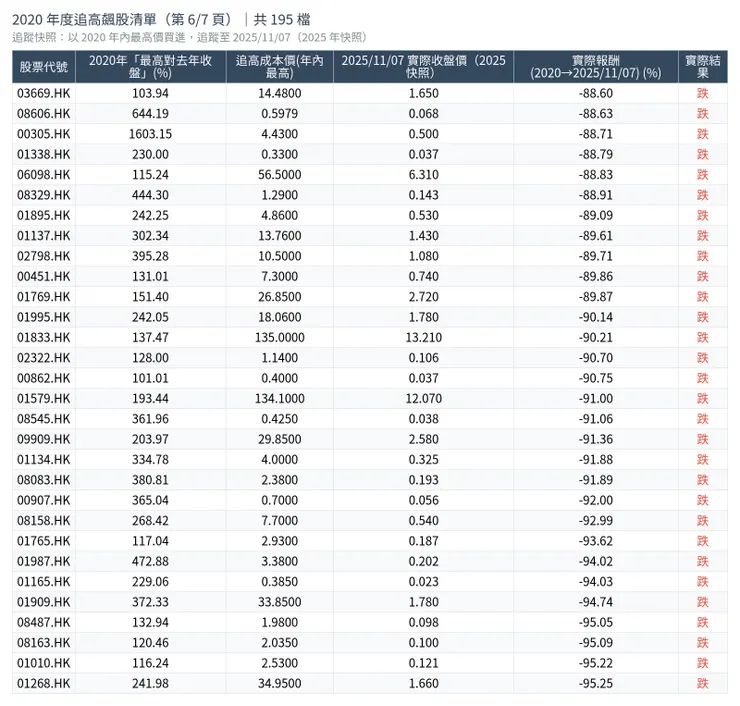Select stock code 01769.HK

(43, 297)
